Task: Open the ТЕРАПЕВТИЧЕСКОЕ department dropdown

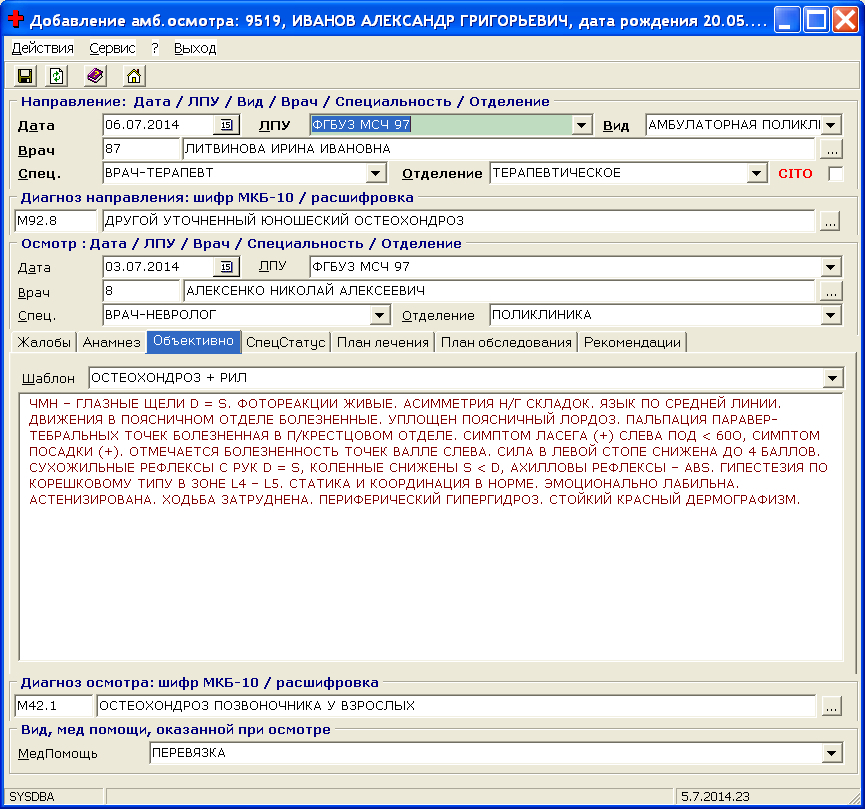Action: (757, 173)
